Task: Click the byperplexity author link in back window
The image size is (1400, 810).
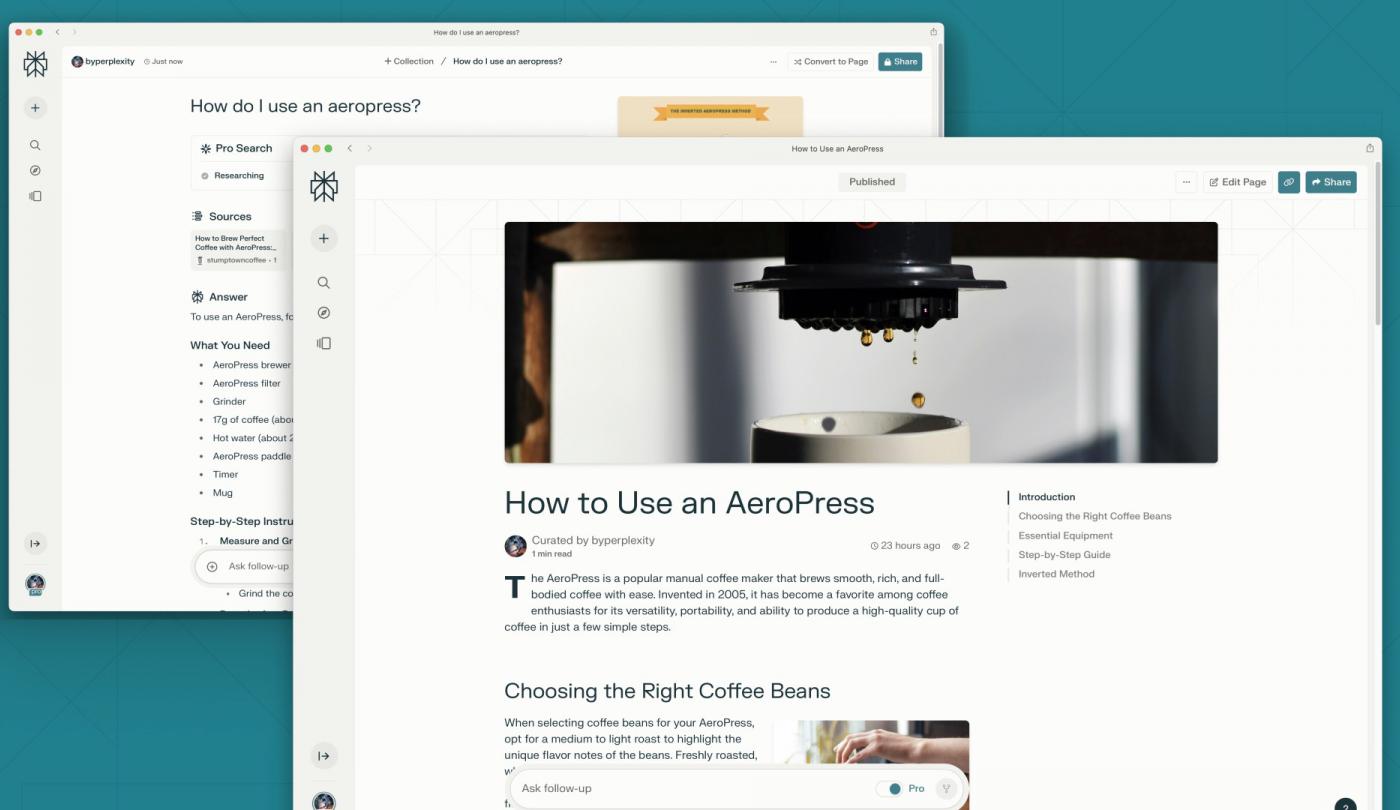Action: (103, 61)
